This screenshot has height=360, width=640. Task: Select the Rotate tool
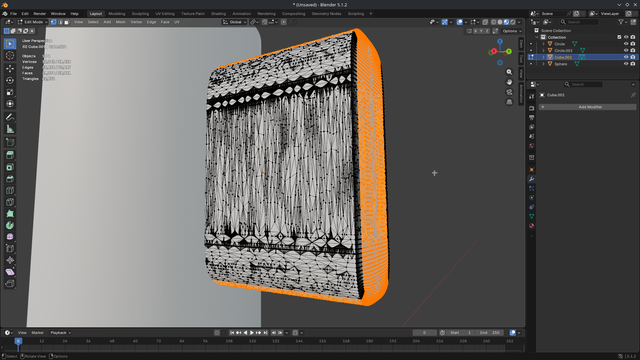(x=10, y=80)
